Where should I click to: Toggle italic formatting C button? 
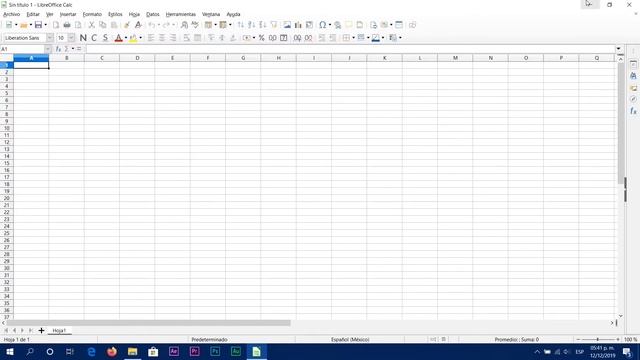(x=94, y=38)
